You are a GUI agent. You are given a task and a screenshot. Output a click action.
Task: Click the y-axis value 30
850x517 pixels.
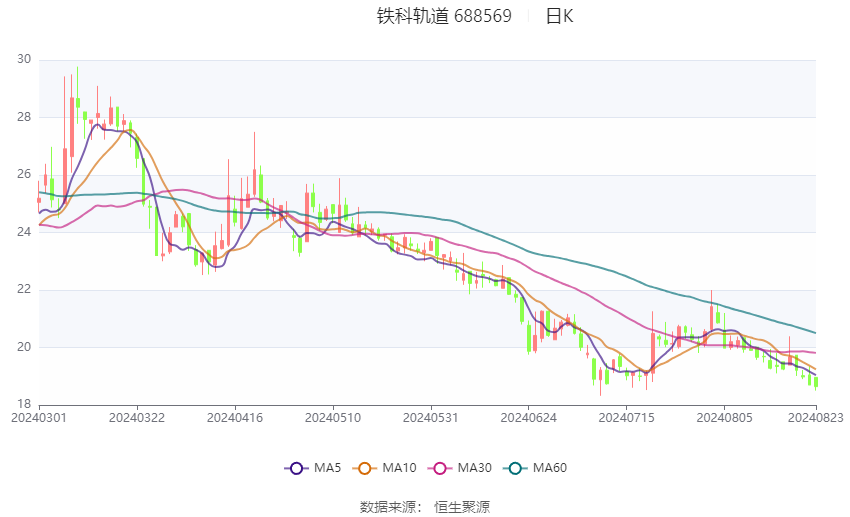(x=24, y=59)
